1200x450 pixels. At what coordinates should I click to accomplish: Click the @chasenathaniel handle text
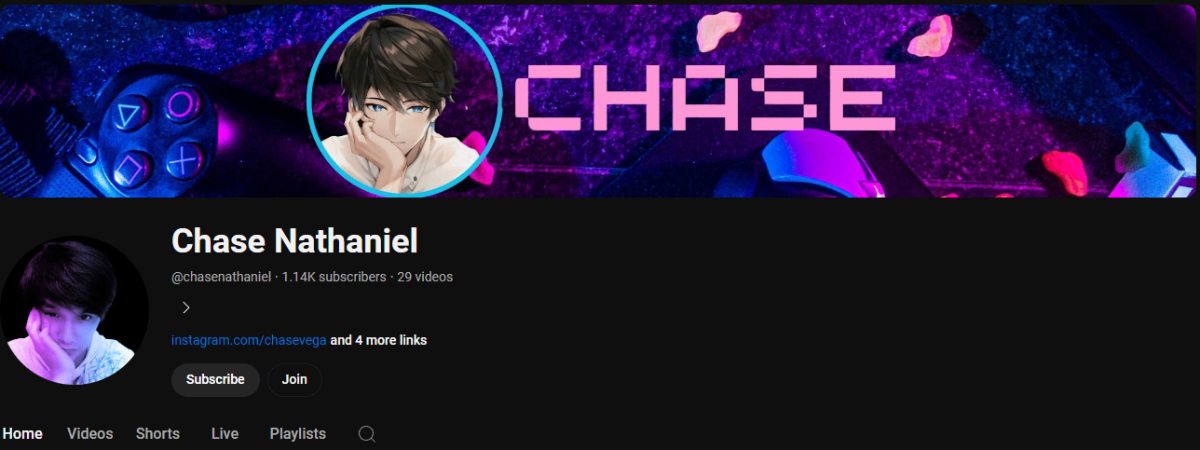(221, 277)
